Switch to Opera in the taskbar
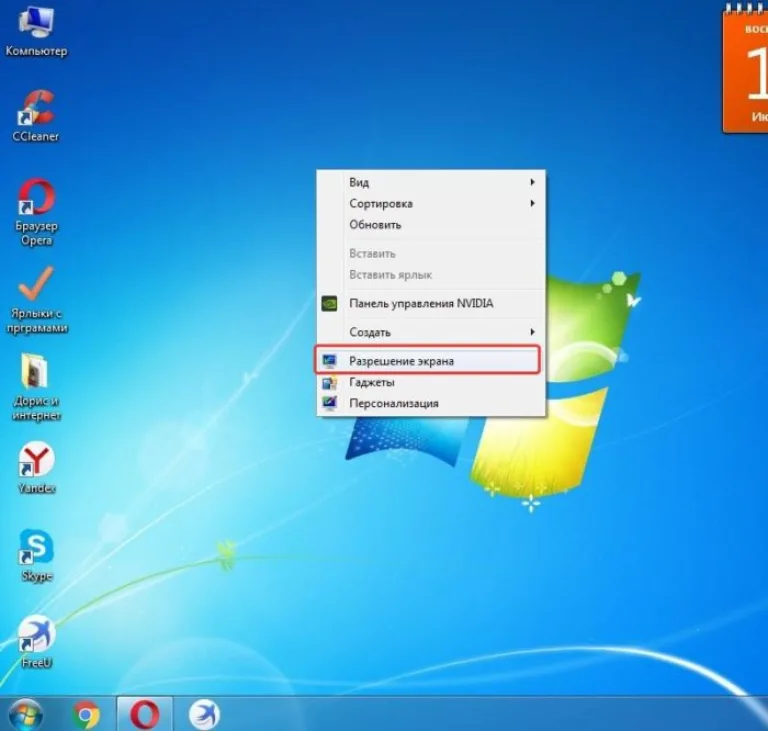This screenshot has width=768, height=731. pyautogui.click(x=144, y=714)
